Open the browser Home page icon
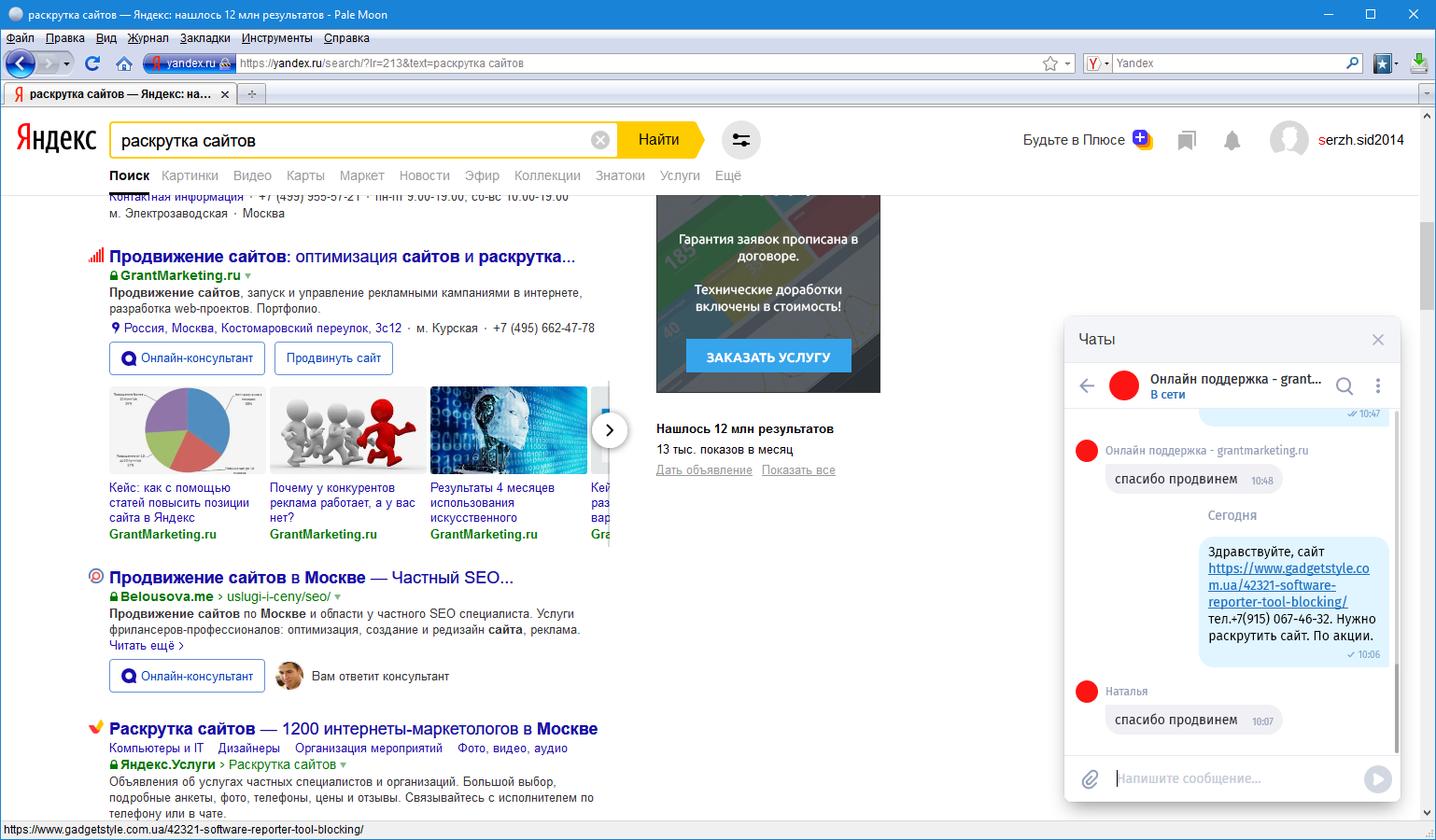The image size is (1436, 840). tap(124, 63)
